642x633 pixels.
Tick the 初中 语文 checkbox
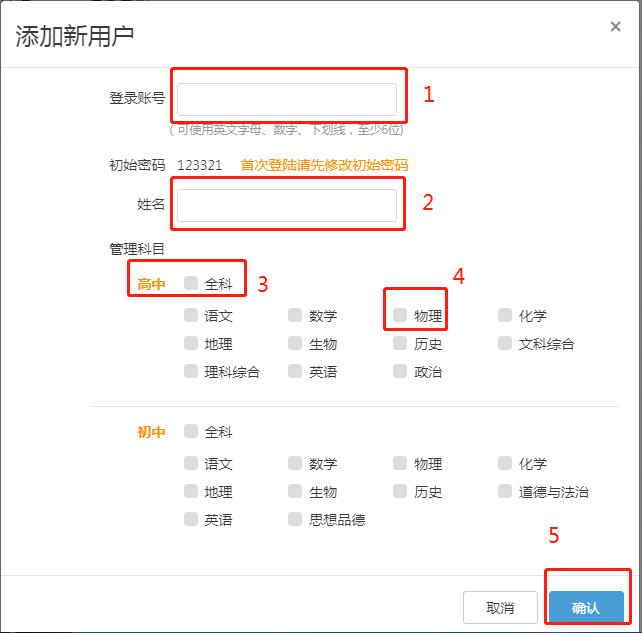tap(191, 464)
